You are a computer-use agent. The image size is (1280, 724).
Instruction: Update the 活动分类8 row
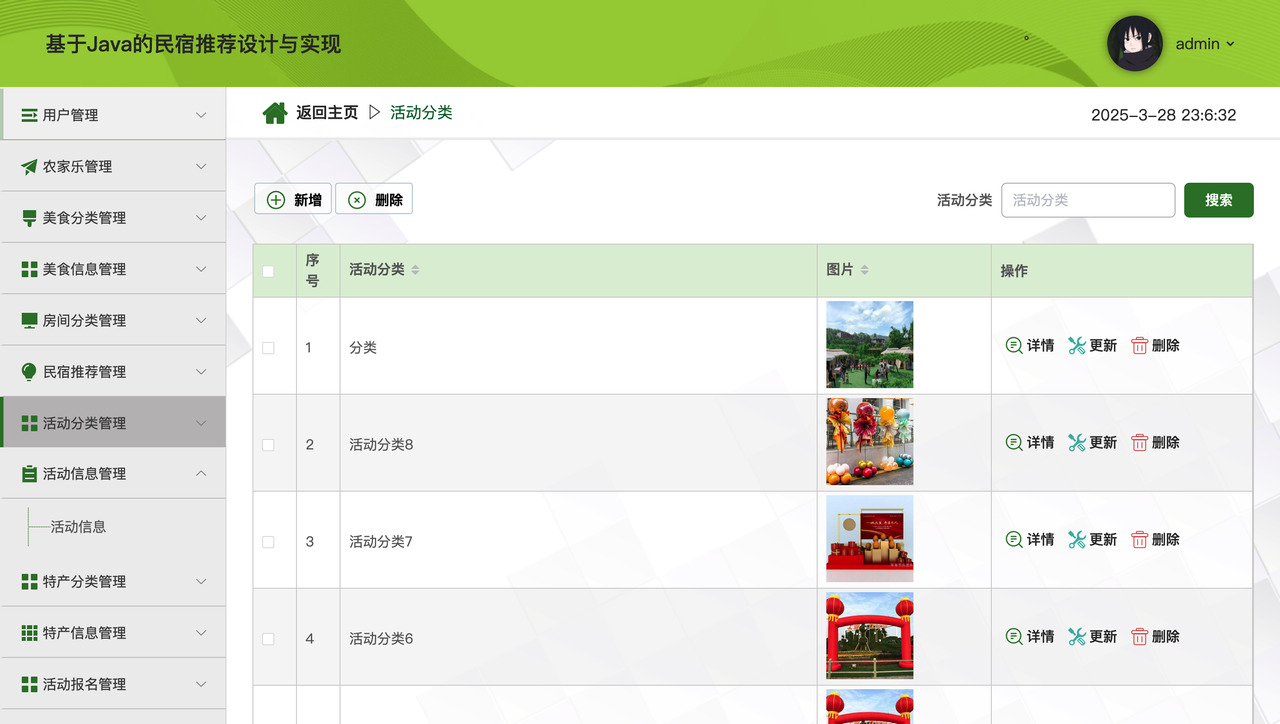tap(1093, 442)
